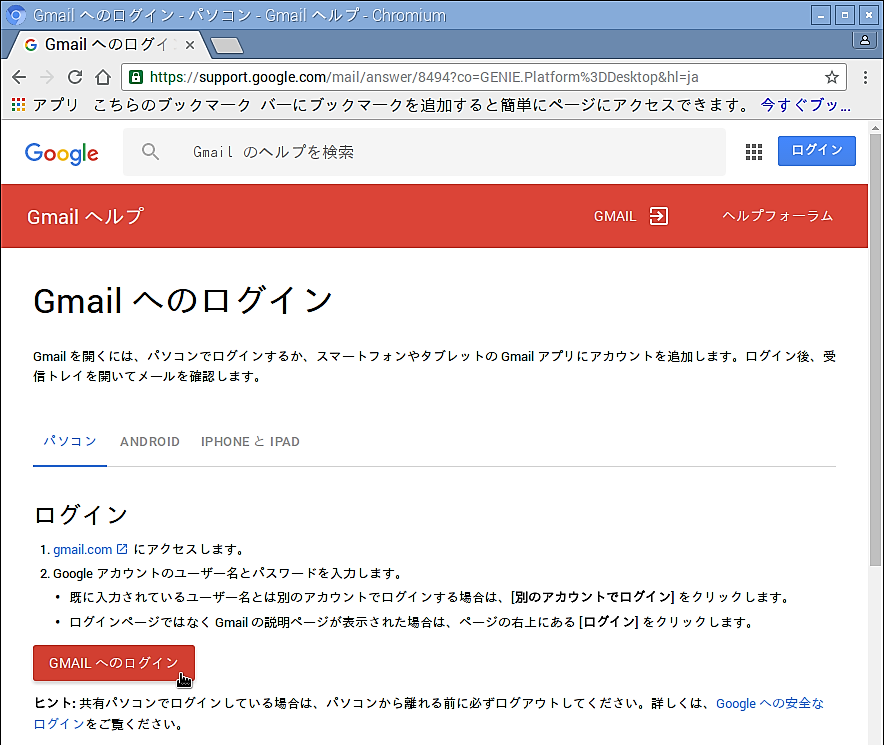
Task: Click the URL address bar
Action: coord(484,77)
